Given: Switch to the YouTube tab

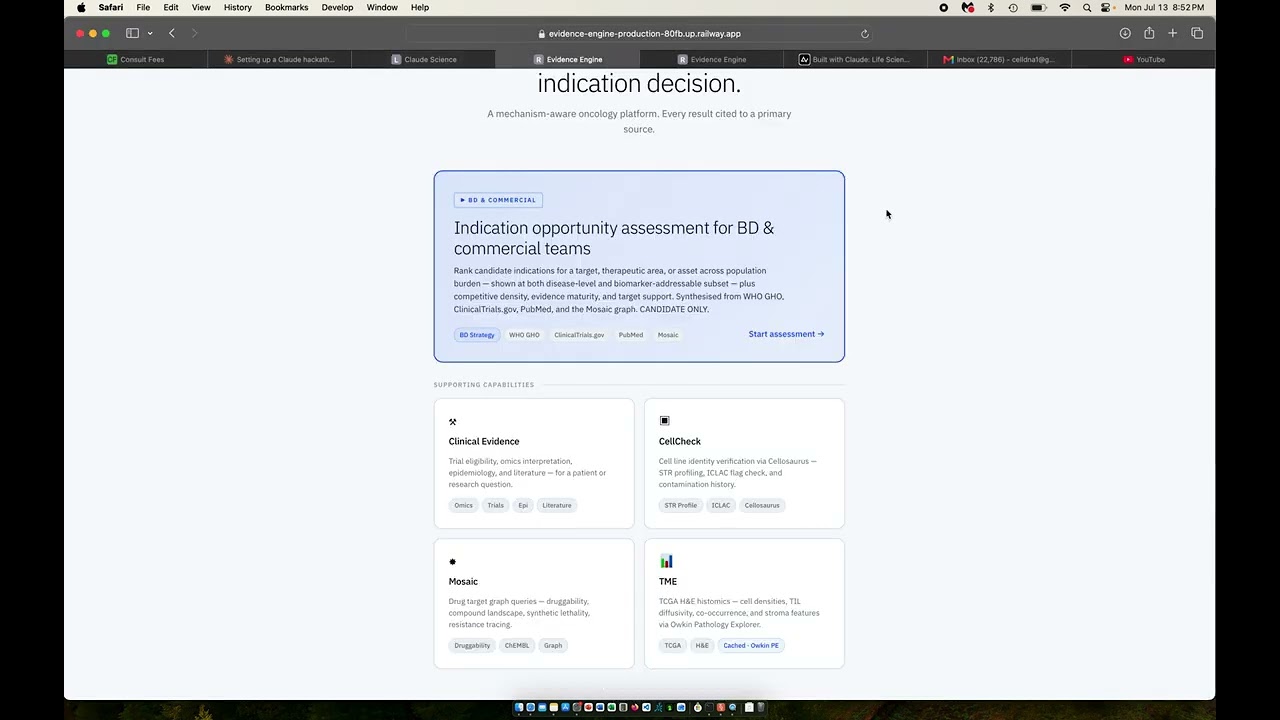Looking at the screenshot, I should pyautogui.click(x=1143, y=59).
